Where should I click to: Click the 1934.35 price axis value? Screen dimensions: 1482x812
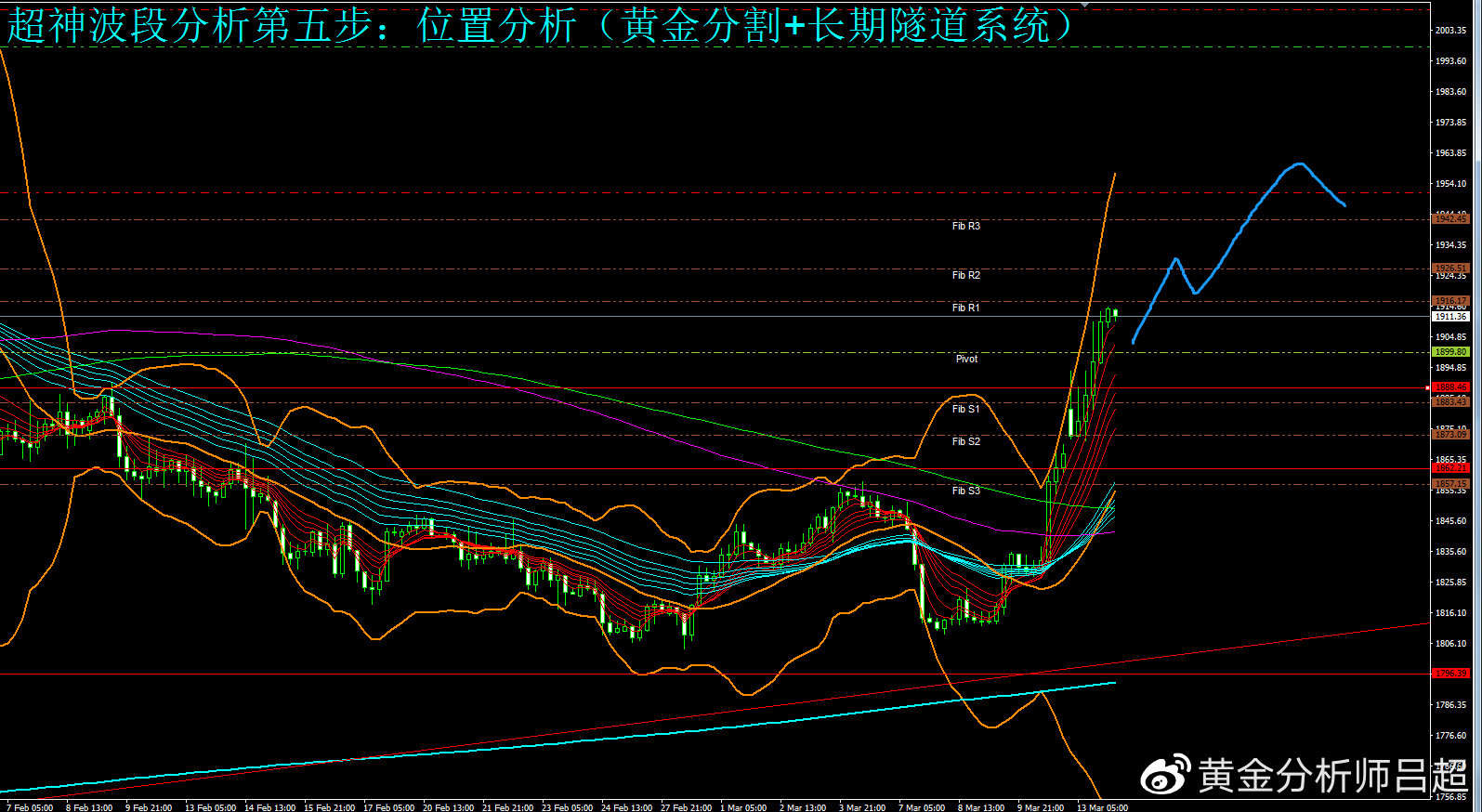coord(1450,245)
